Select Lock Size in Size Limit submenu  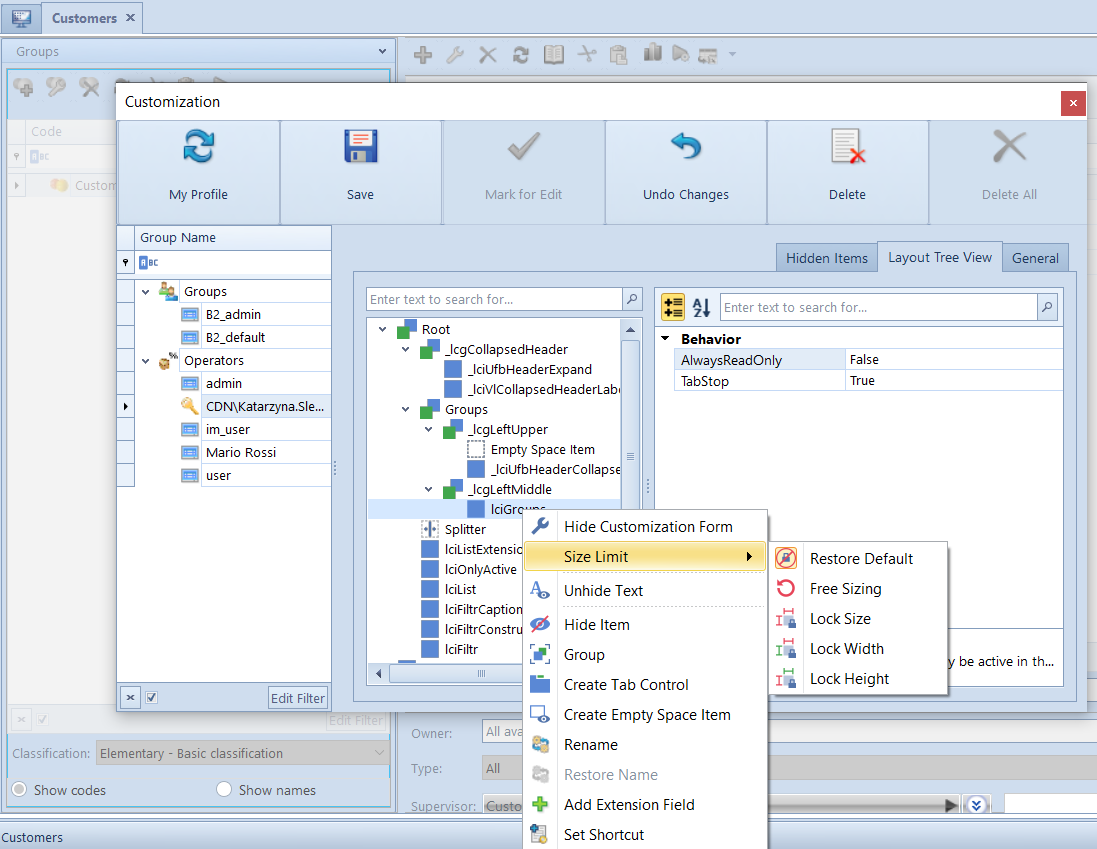pos(858,619)
